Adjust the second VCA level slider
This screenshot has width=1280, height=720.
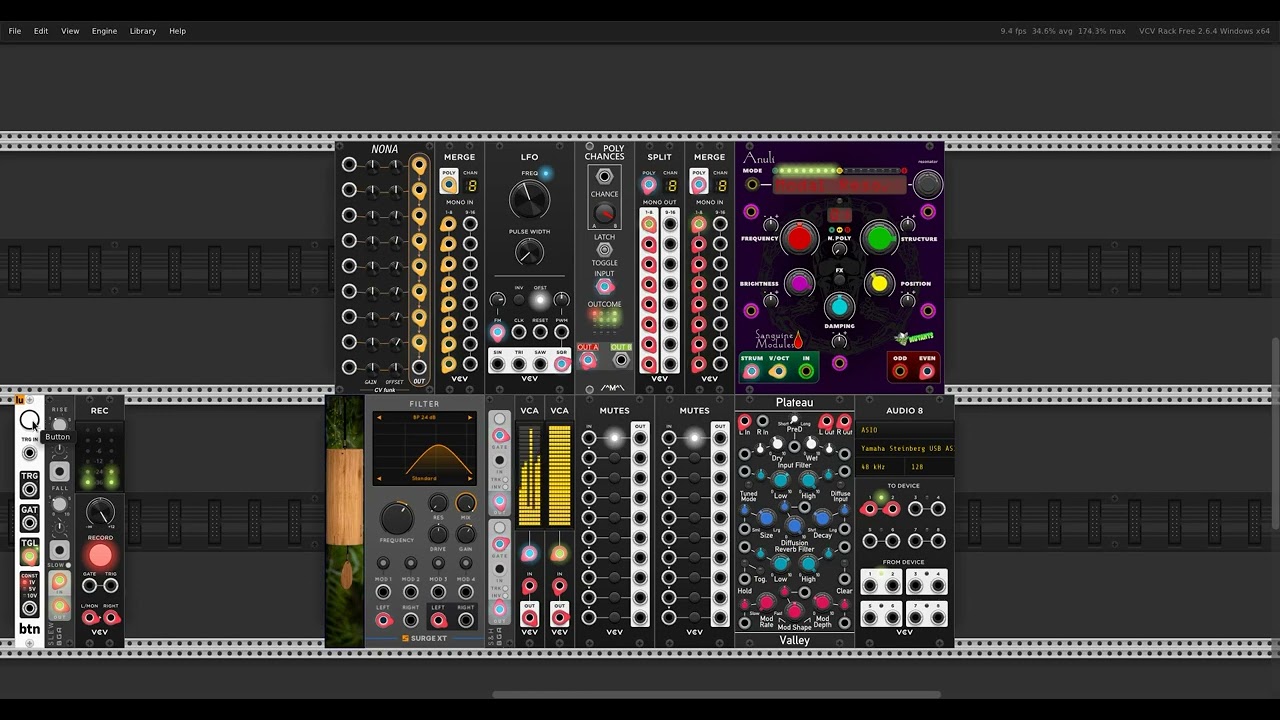click(559, 476)
